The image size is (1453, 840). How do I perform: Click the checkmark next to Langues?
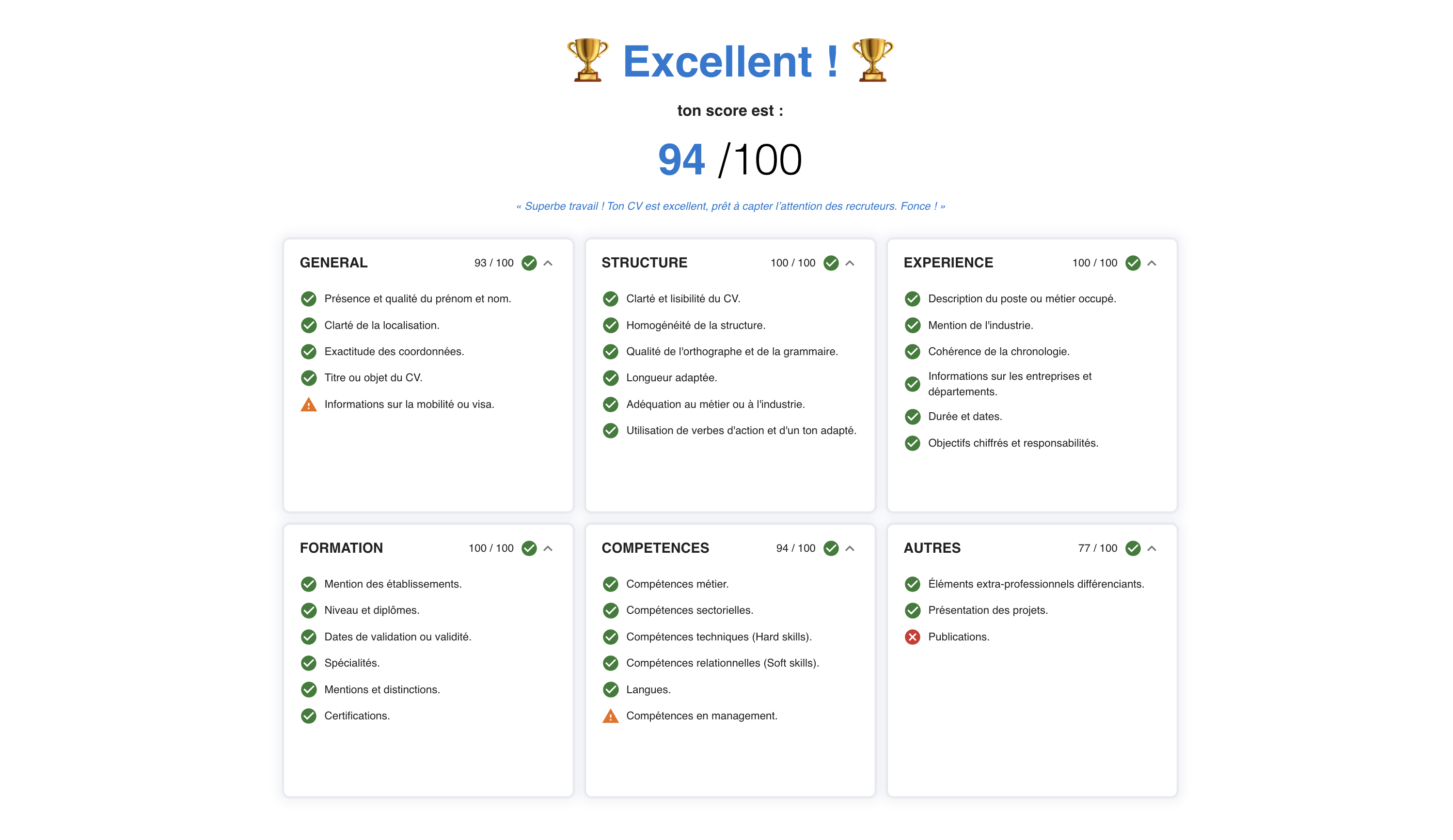(x=611, y=689)
